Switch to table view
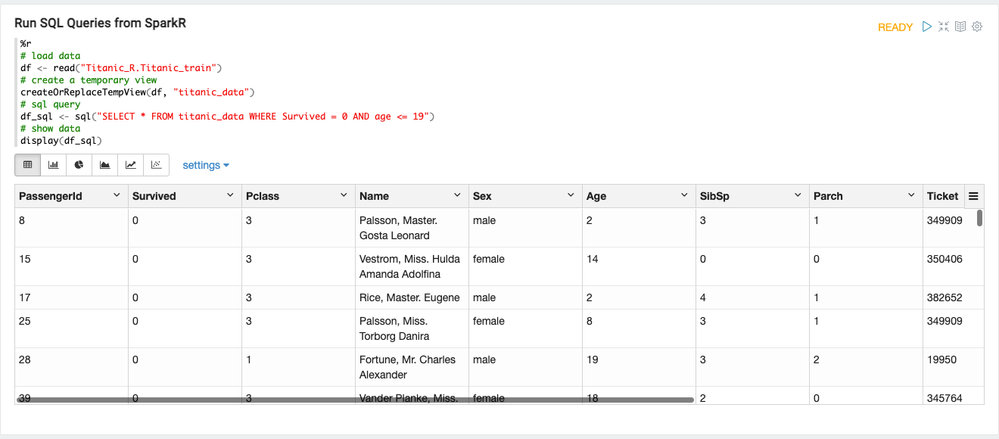The width and height of the screenshot is (999, 439). tap(28, 165)
